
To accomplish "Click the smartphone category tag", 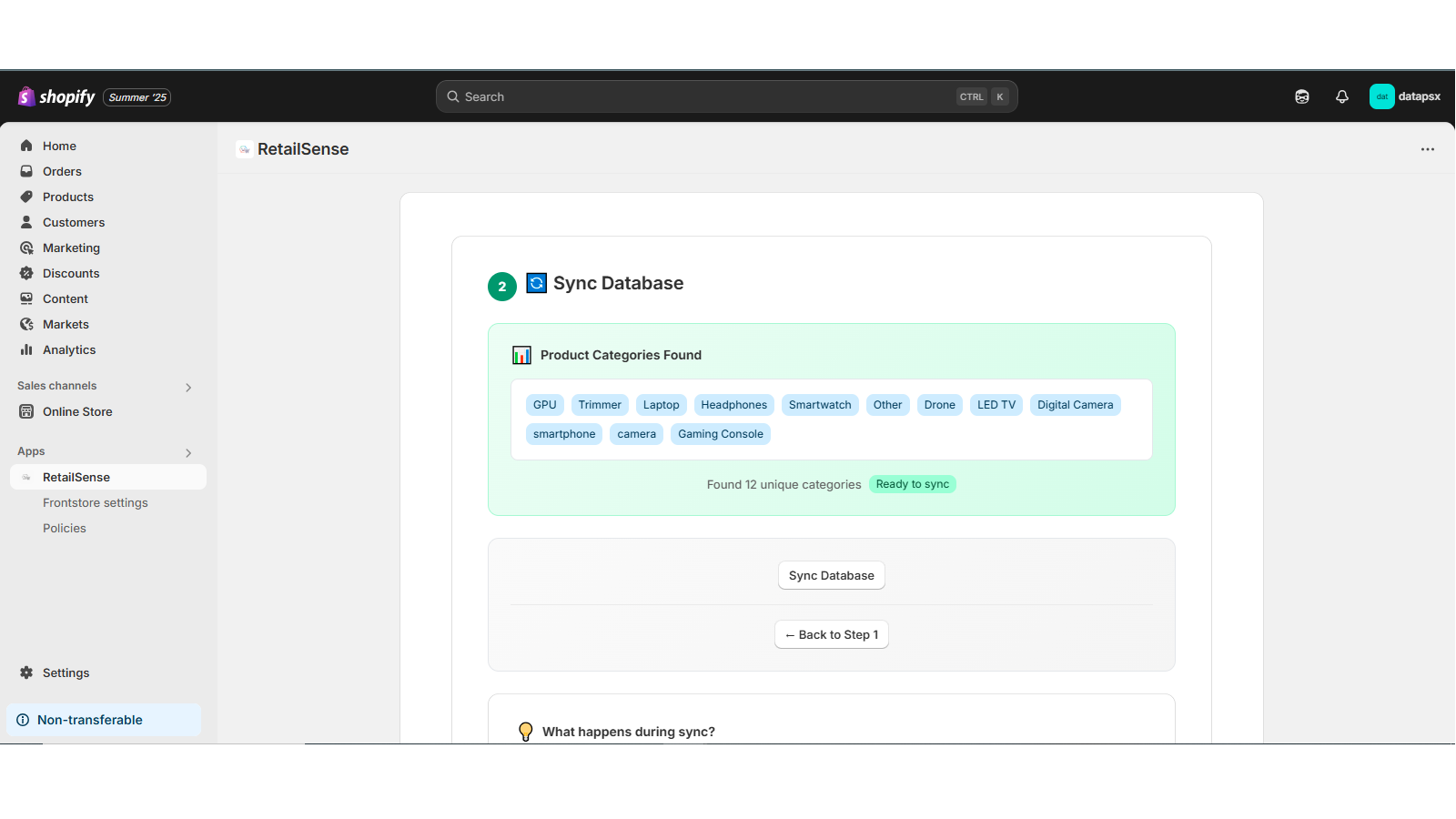I will pyautogui.click(x=564, y=434).
